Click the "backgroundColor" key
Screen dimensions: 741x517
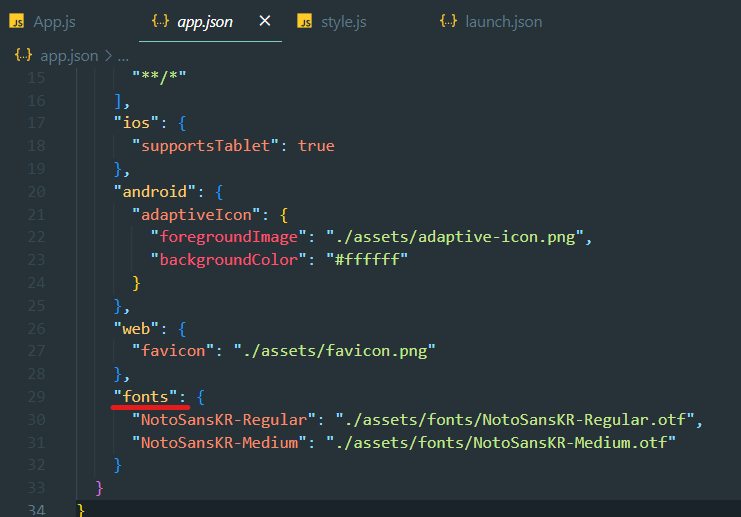click(x=228, y=259)
